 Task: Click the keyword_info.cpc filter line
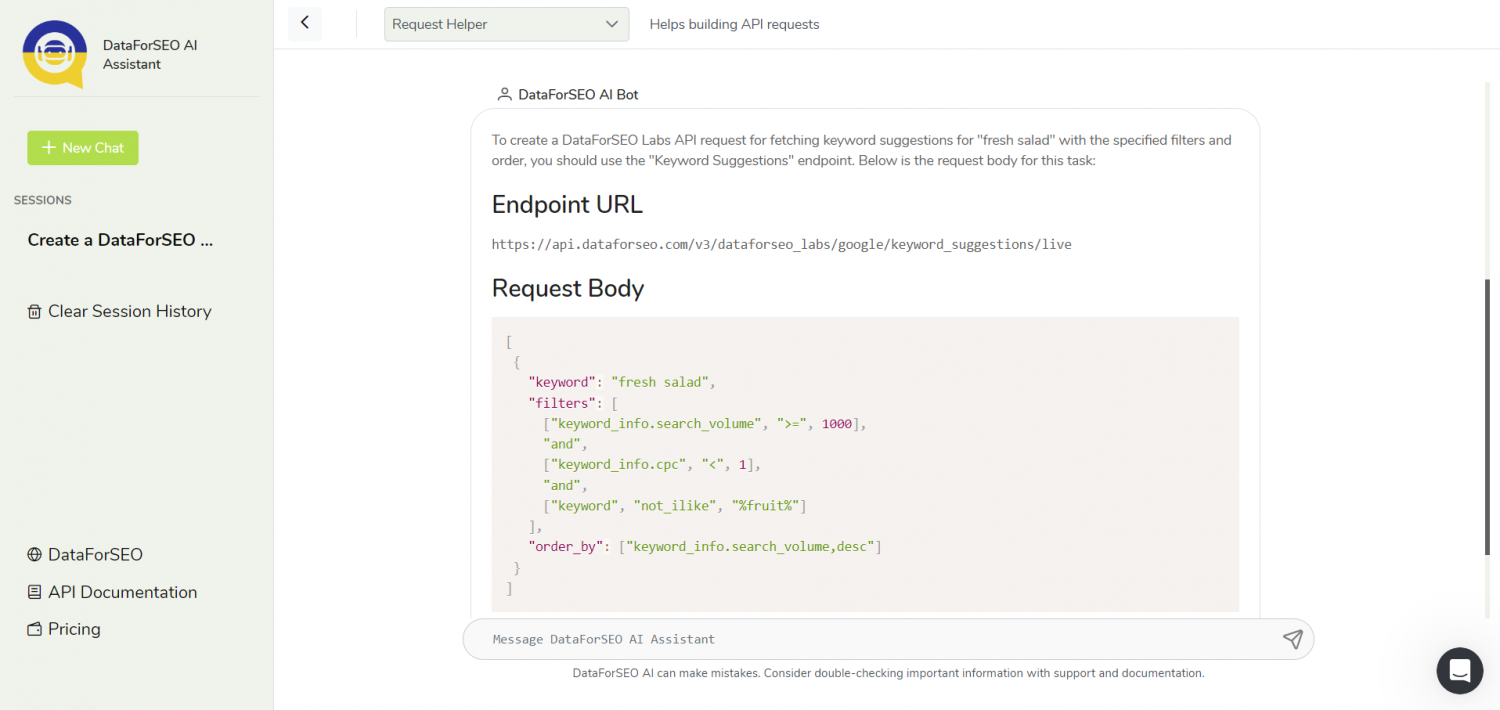click(652, 464)
